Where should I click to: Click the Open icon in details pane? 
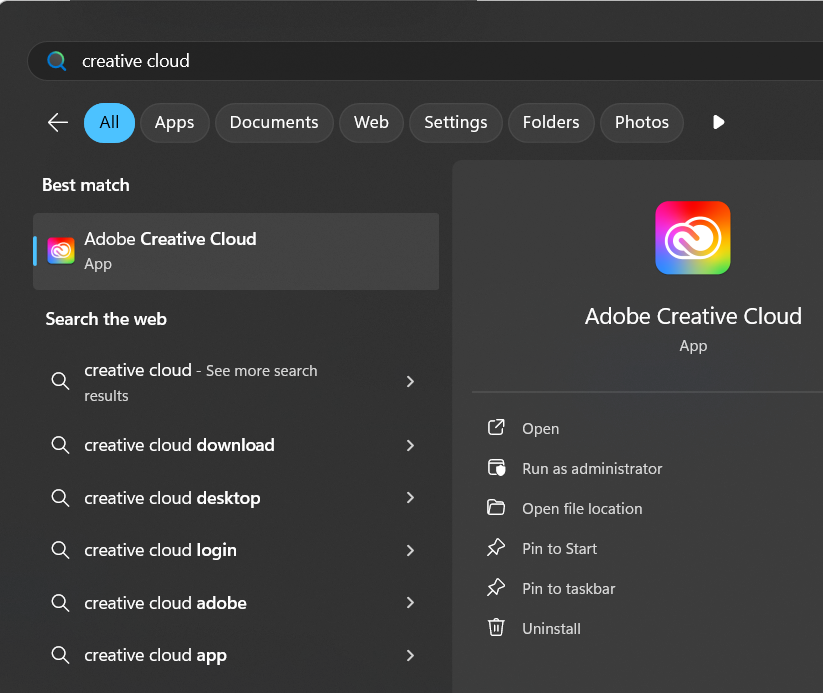(496, 428)
